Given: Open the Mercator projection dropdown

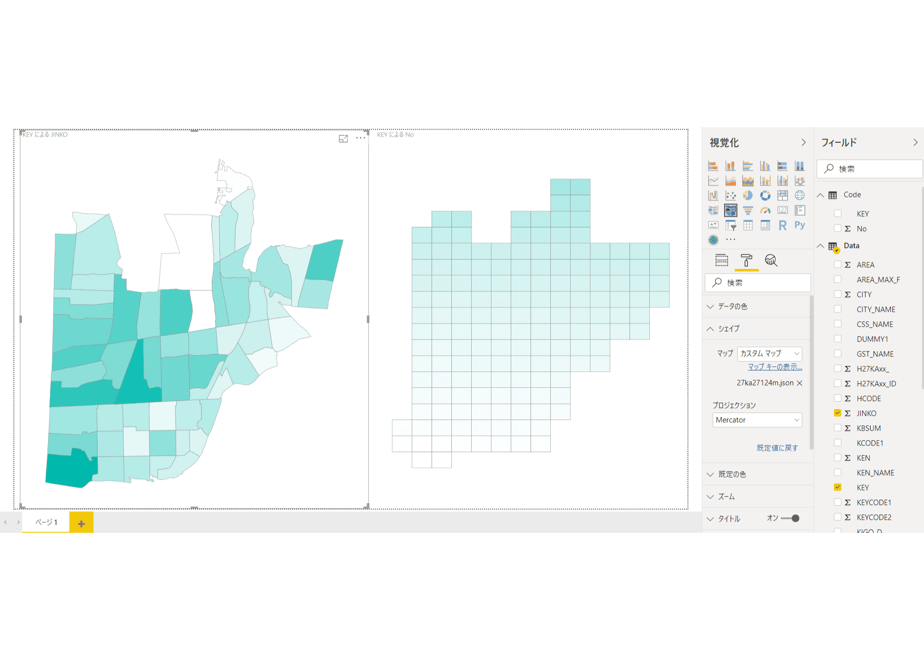Looking at the screenshot, I should pos(757,420).
